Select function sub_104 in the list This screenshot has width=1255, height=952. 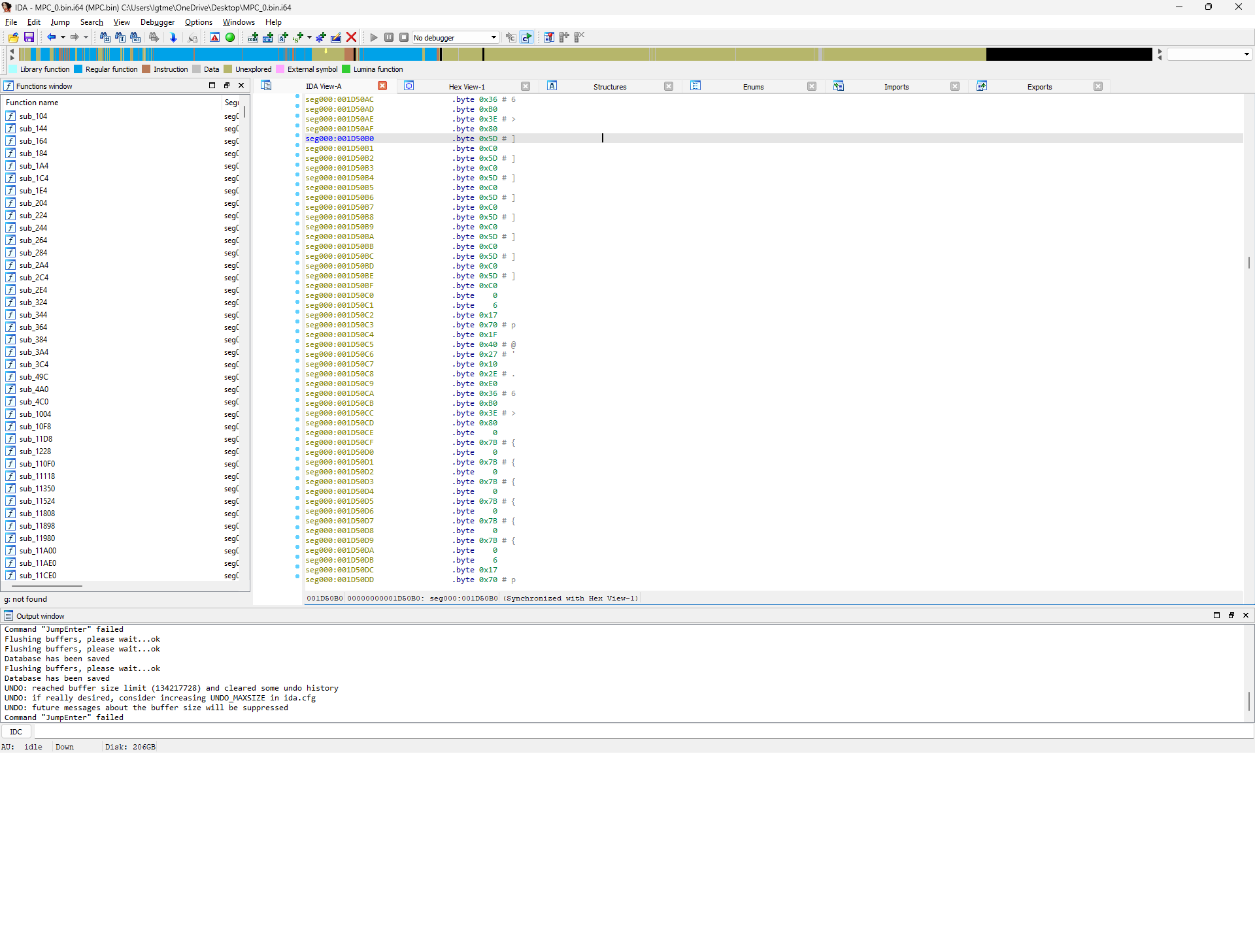pyautogui.click(x=121, y=116)
